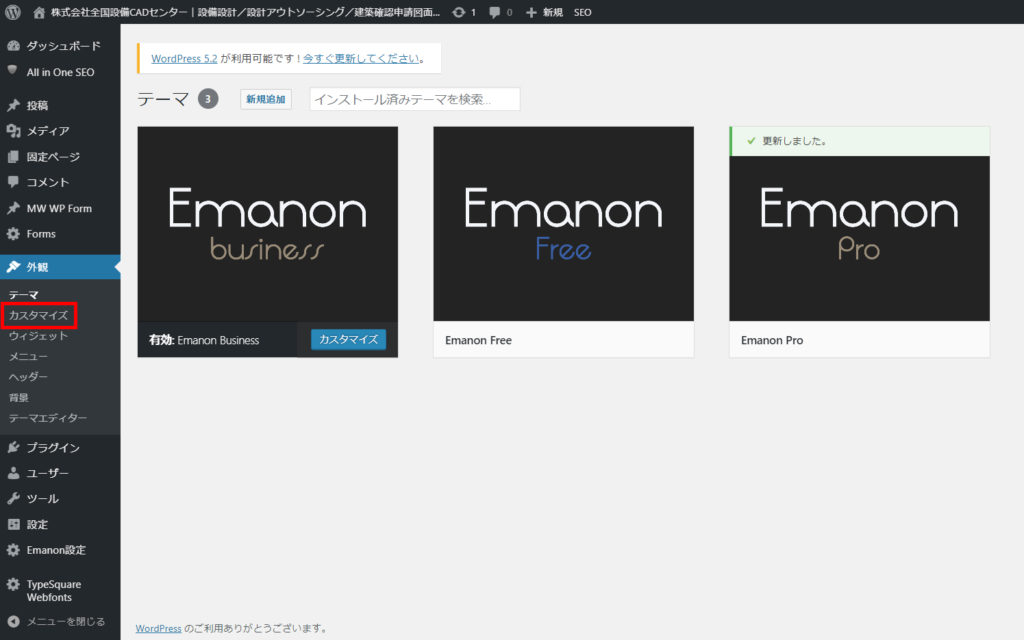This screenshot has height=640, width=1024.
Task: Open the テーマエディター submenu item
Action: pos(48,418)
